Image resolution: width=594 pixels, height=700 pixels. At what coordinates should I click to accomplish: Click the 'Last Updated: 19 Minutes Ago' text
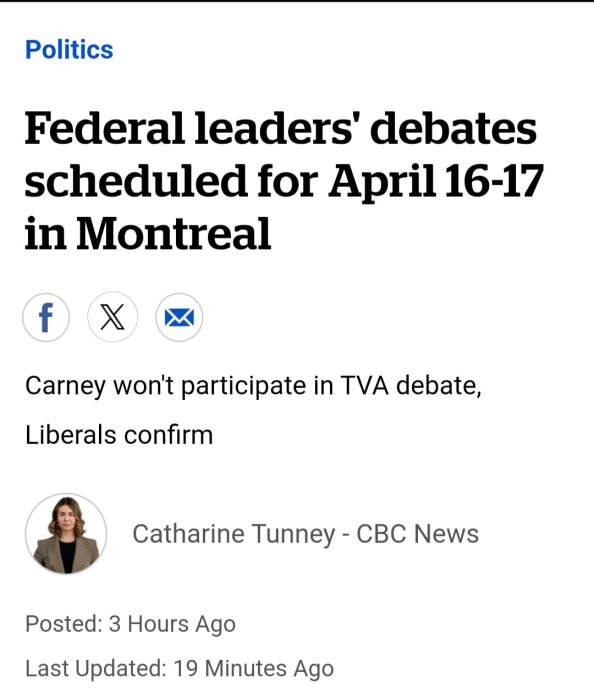coord(179,669)
